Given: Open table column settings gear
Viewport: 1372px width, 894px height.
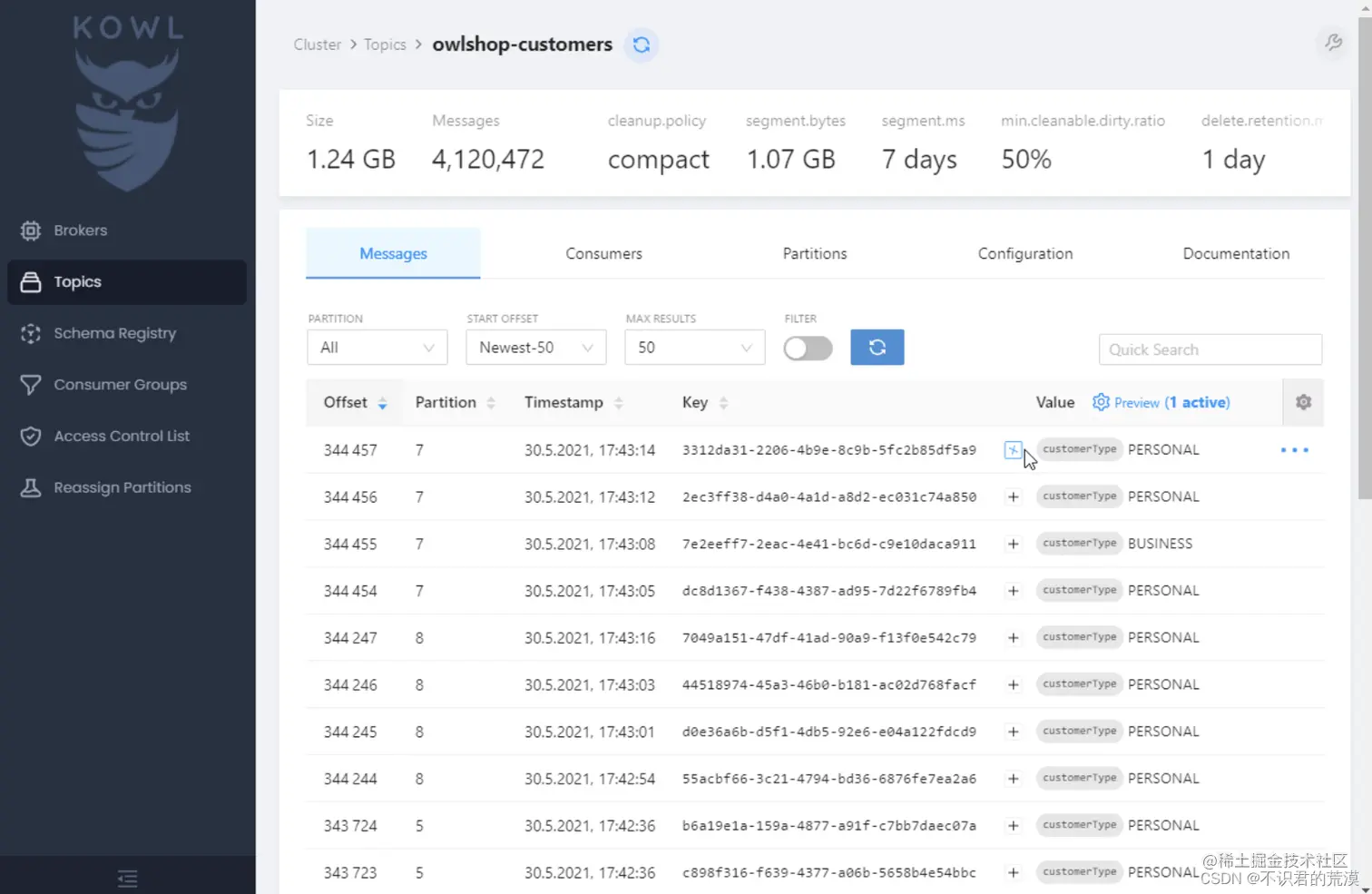Looking at the screenshot, I should click(x=1304, y=402).
